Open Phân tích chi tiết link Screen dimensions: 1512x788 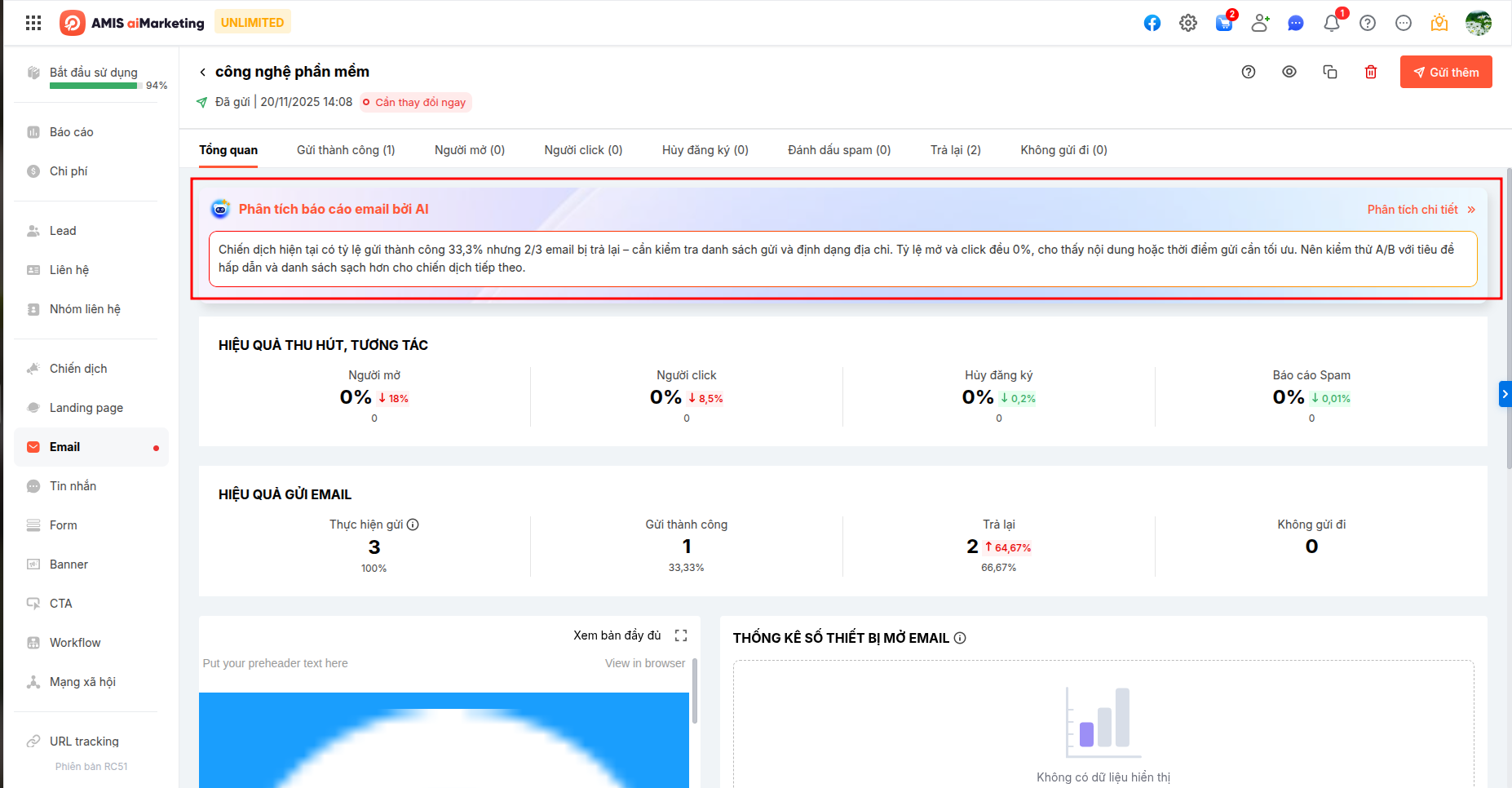(x=1421, y=210)
